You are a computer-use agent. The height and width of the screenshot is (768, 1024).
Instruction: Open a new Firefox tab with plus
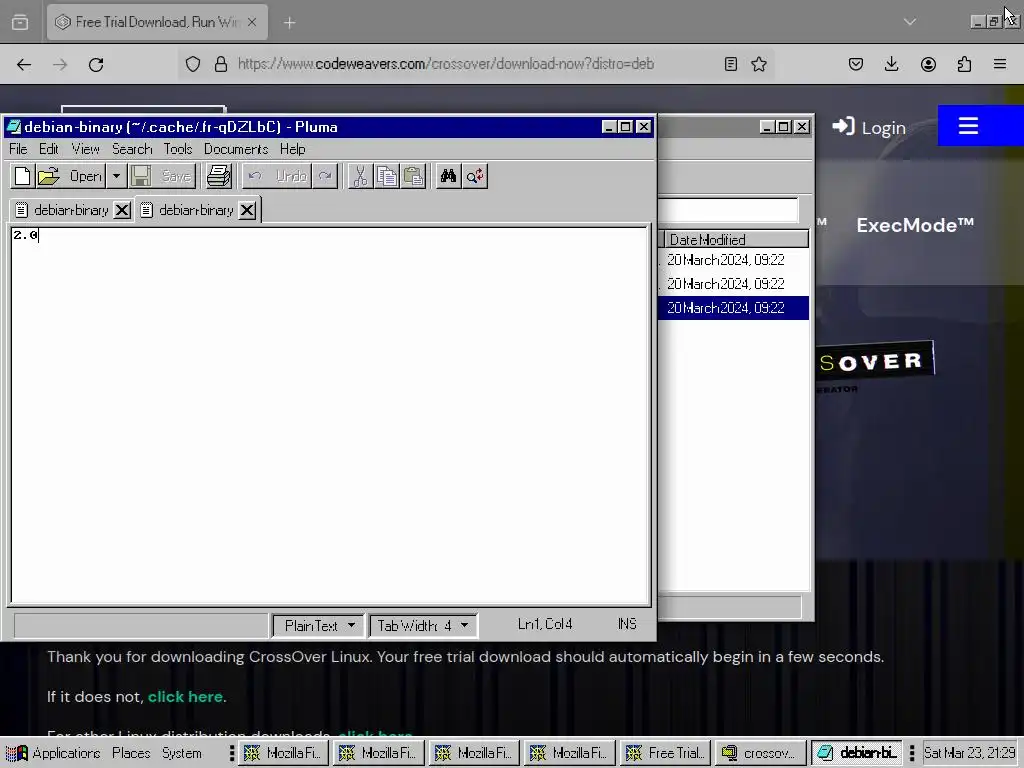[289, 23]
